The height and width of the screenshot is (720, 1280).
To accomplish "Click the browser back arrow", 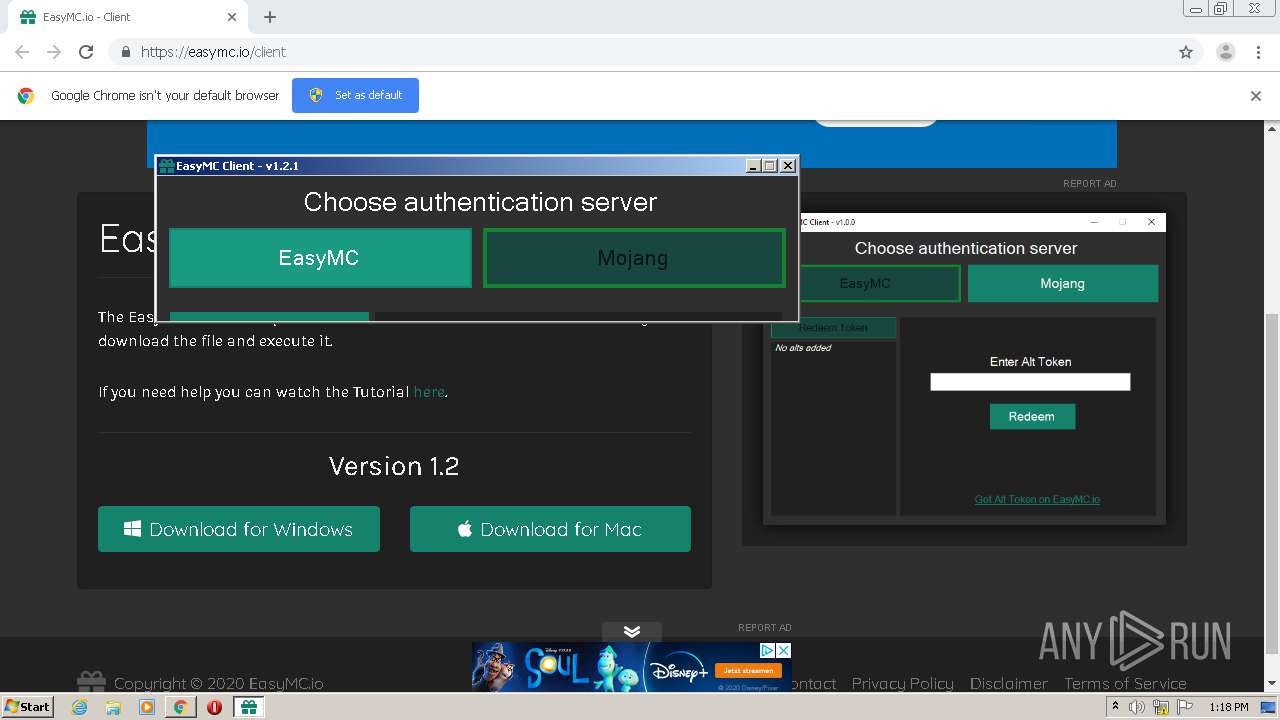I will pyautogui.click(x=22, y=52).
